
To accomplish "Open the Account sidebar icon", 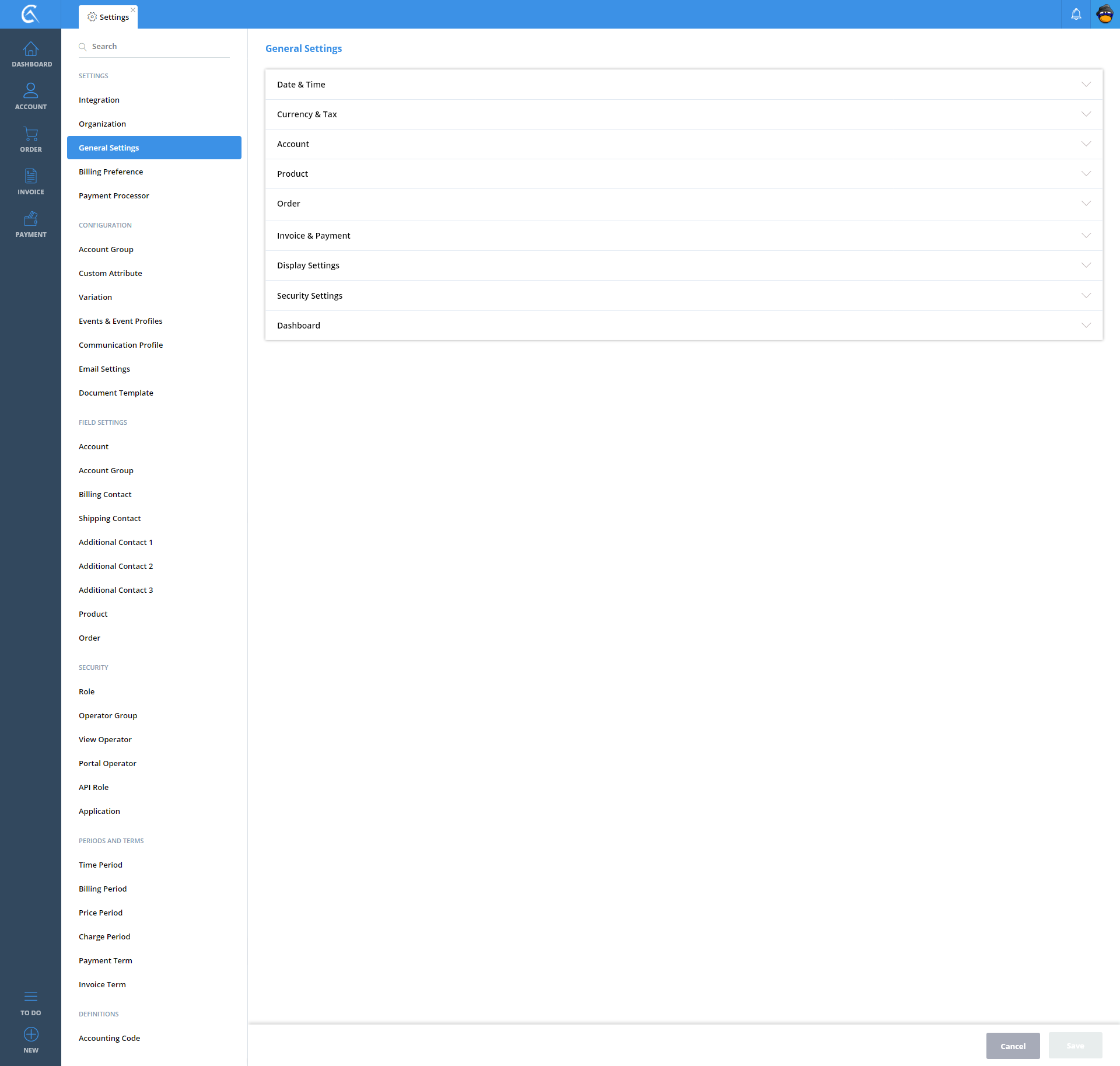I will pos(30,91).
